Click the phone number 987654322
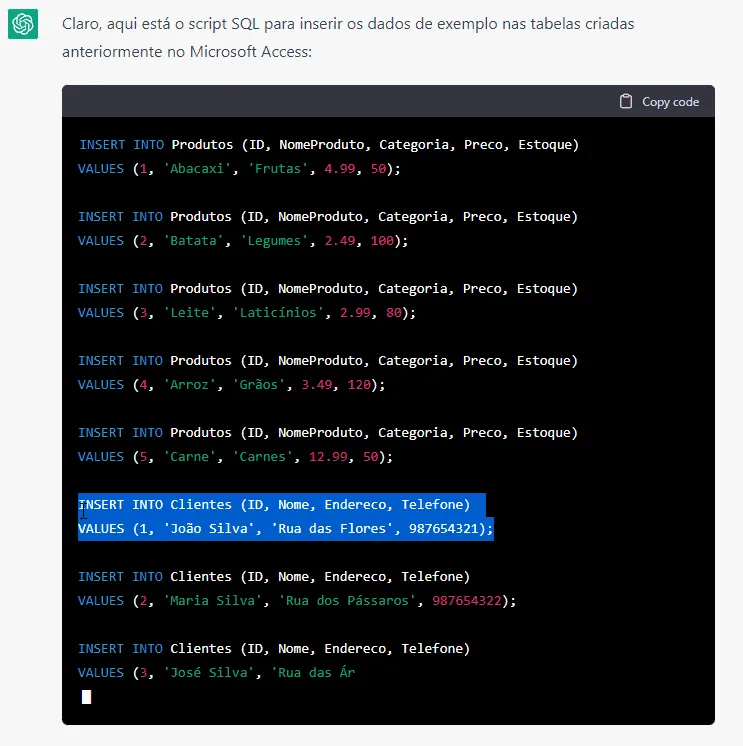Image resolution: width=743 pixels, height=746 pixels. point(467,600)
